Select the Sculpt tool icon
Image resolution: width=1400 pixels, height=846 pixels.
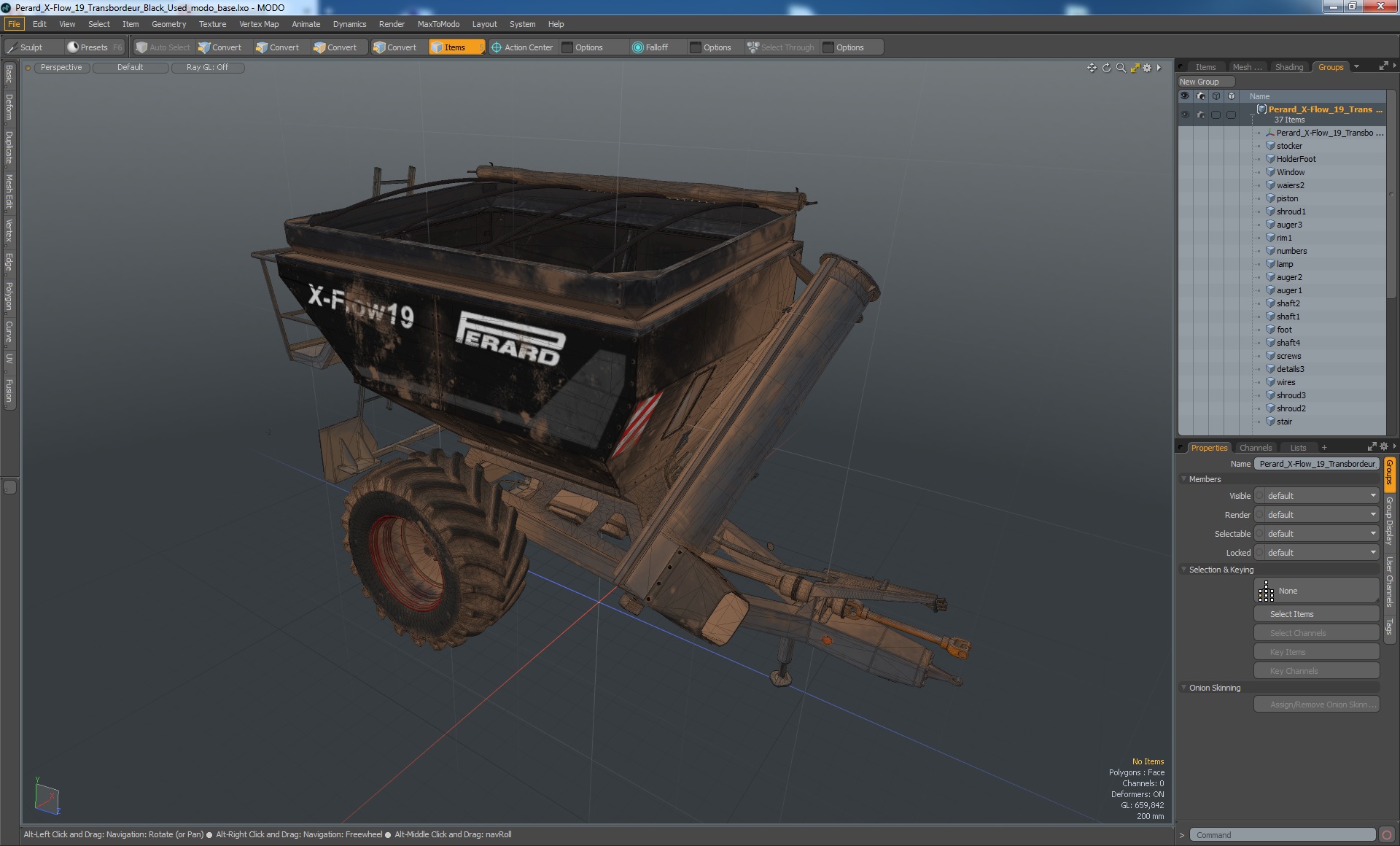click(x=12, y=47)
